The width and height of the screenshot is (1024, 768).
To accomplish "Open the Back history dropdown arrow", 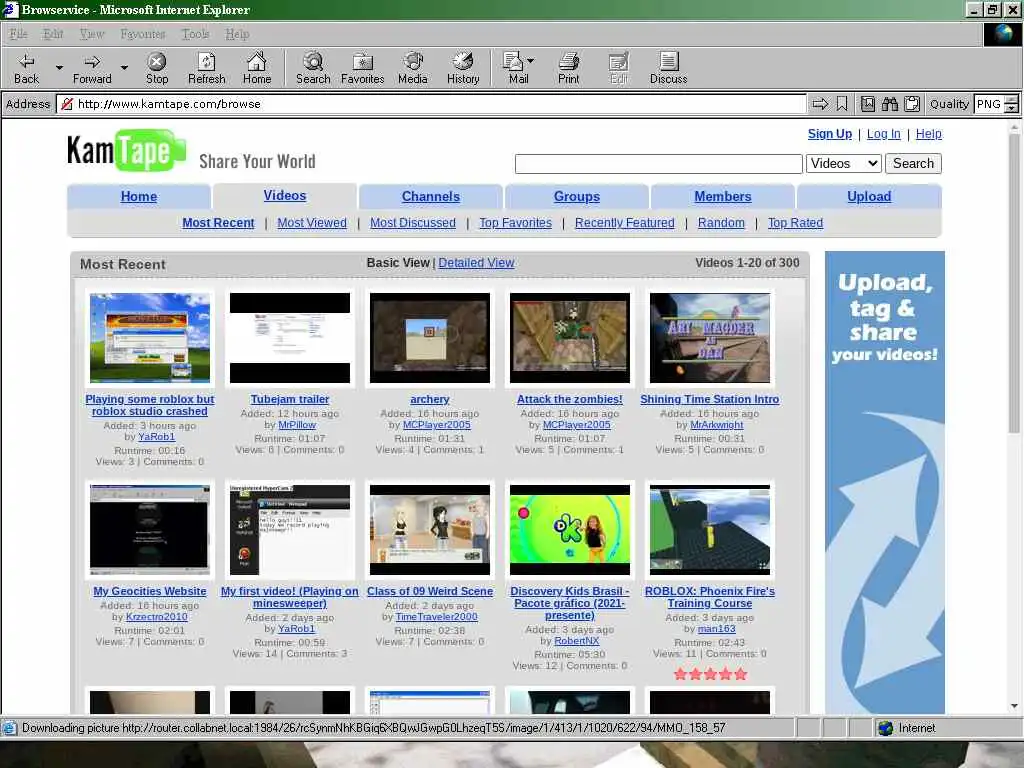I will [x=59, y=67].
